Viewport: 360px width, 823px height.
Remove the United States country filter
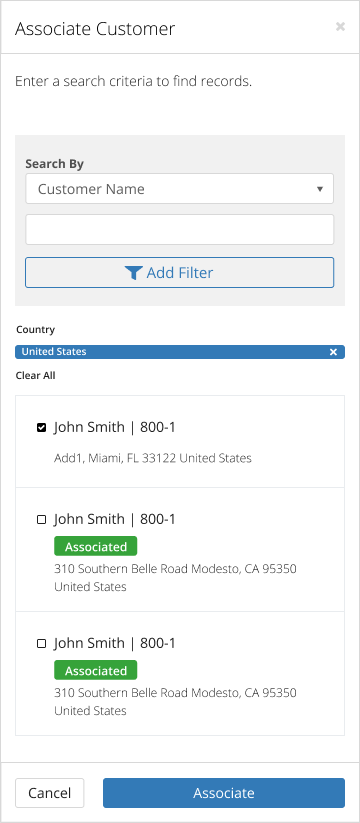pyautogui.click(x=333, y=352)
